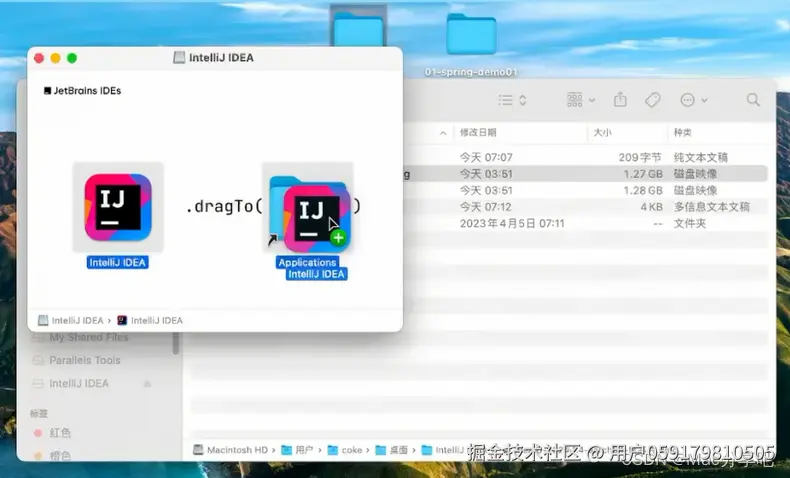This screenshot has width=790, height=478.
Task: Click the Tags icon in the Finder toolbar
Action: 652,100
